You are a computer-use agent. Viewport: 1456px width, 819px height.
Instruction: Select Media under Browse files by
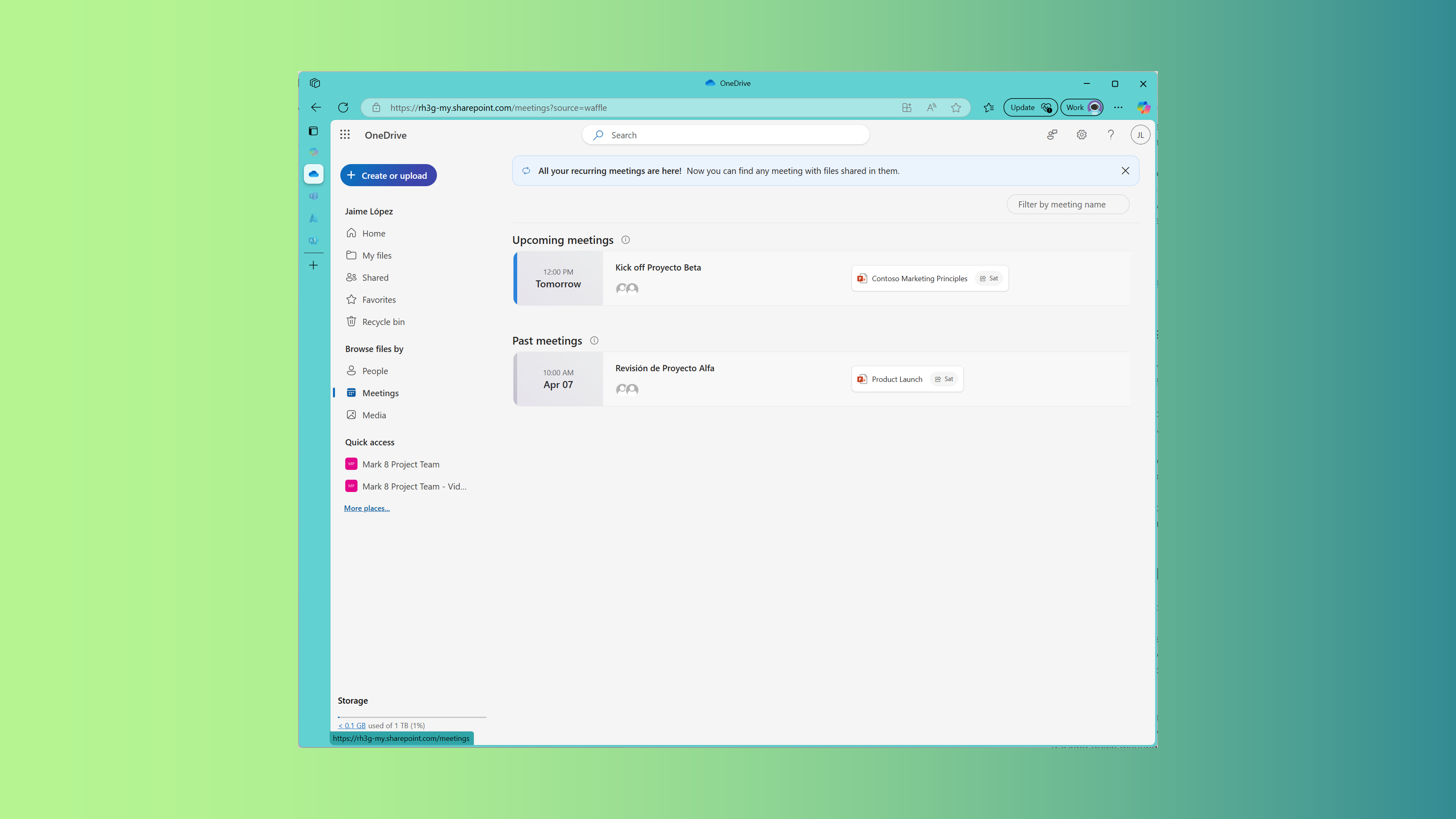(373, 414)
